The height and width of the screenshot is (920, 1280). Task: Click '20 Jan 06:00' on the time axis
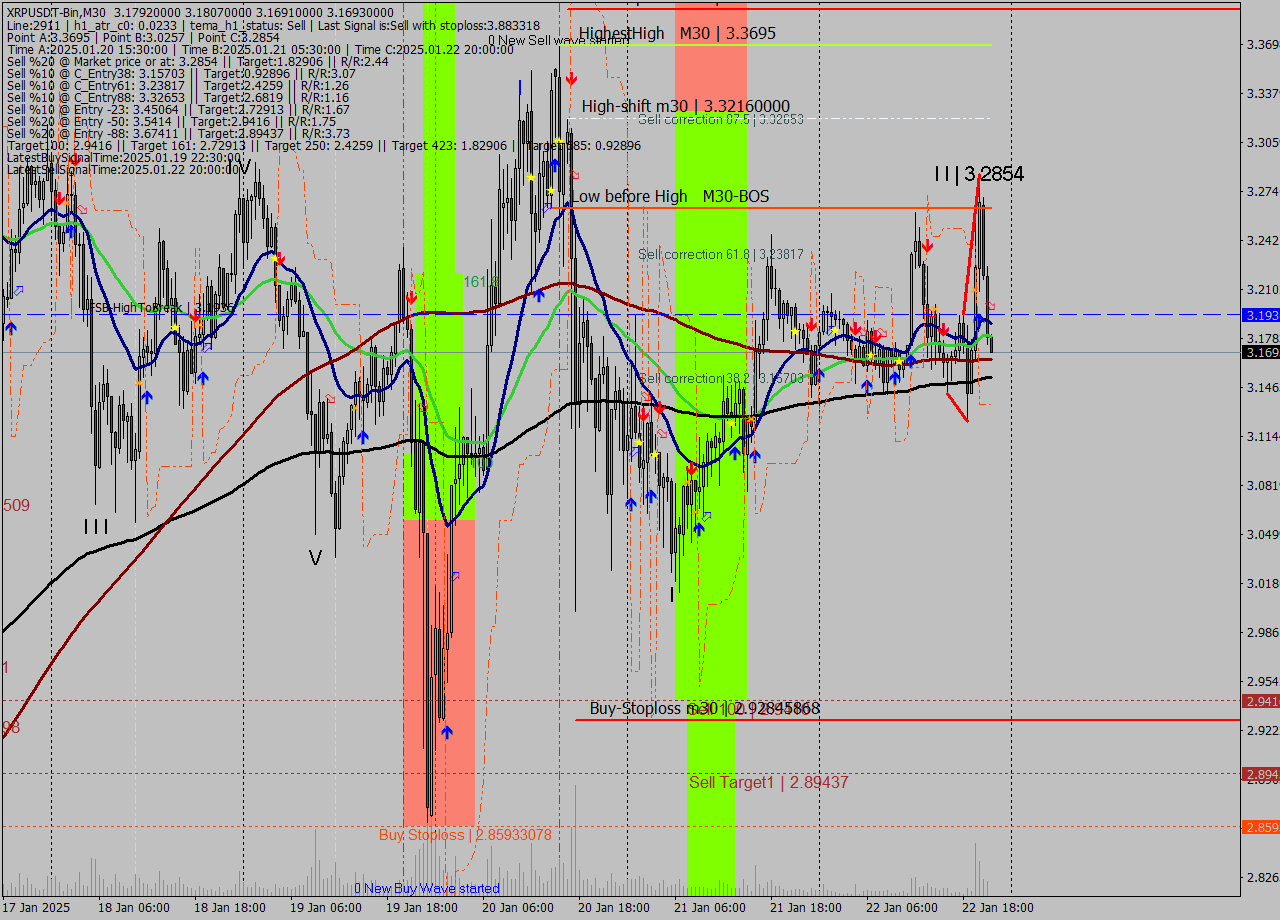click(x=518, y=908)
